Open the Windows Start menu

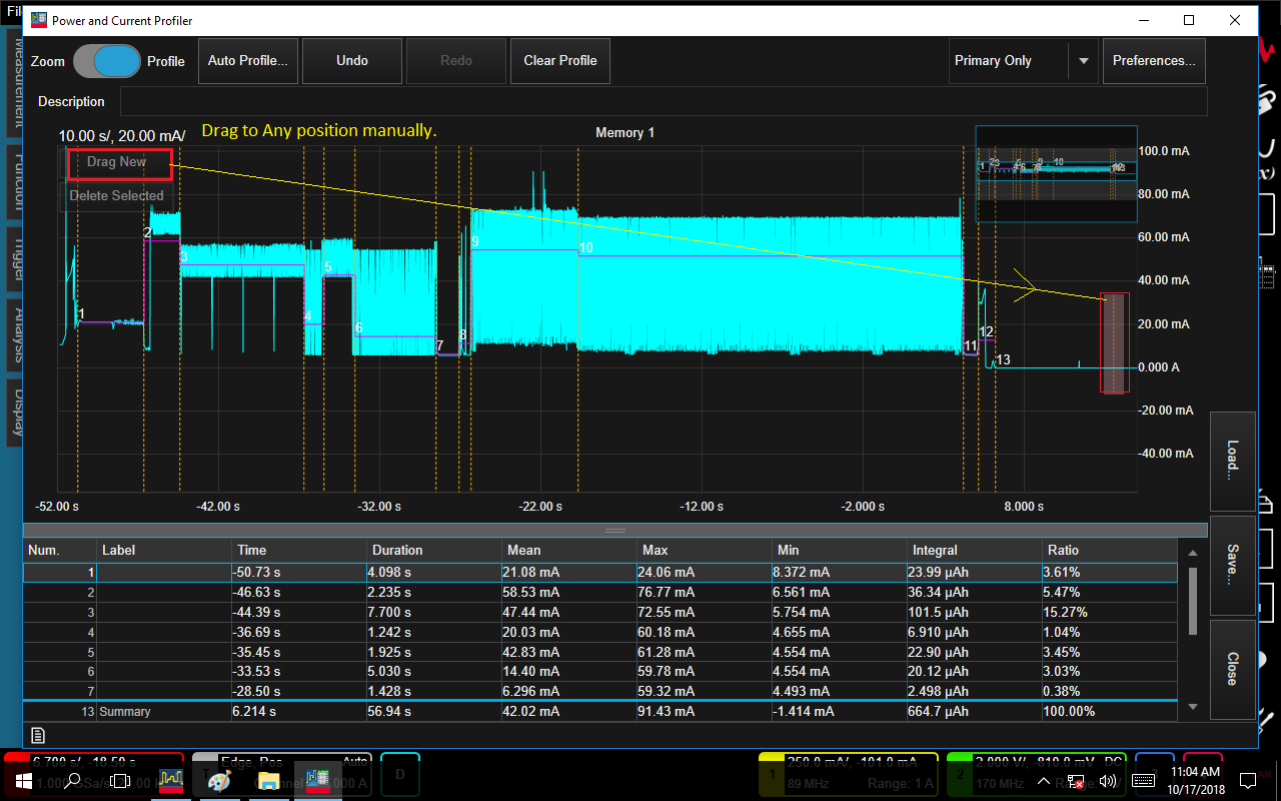[22, 780]
